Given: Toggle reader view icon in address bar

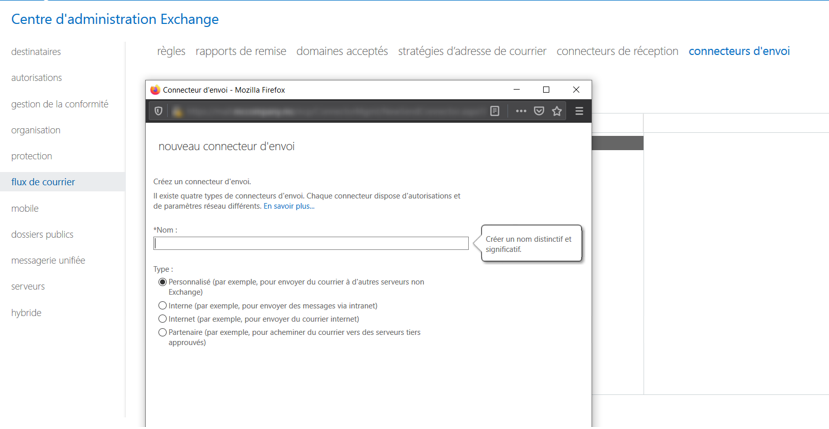Looking at the screenshot, I should [x=494, y=111].
